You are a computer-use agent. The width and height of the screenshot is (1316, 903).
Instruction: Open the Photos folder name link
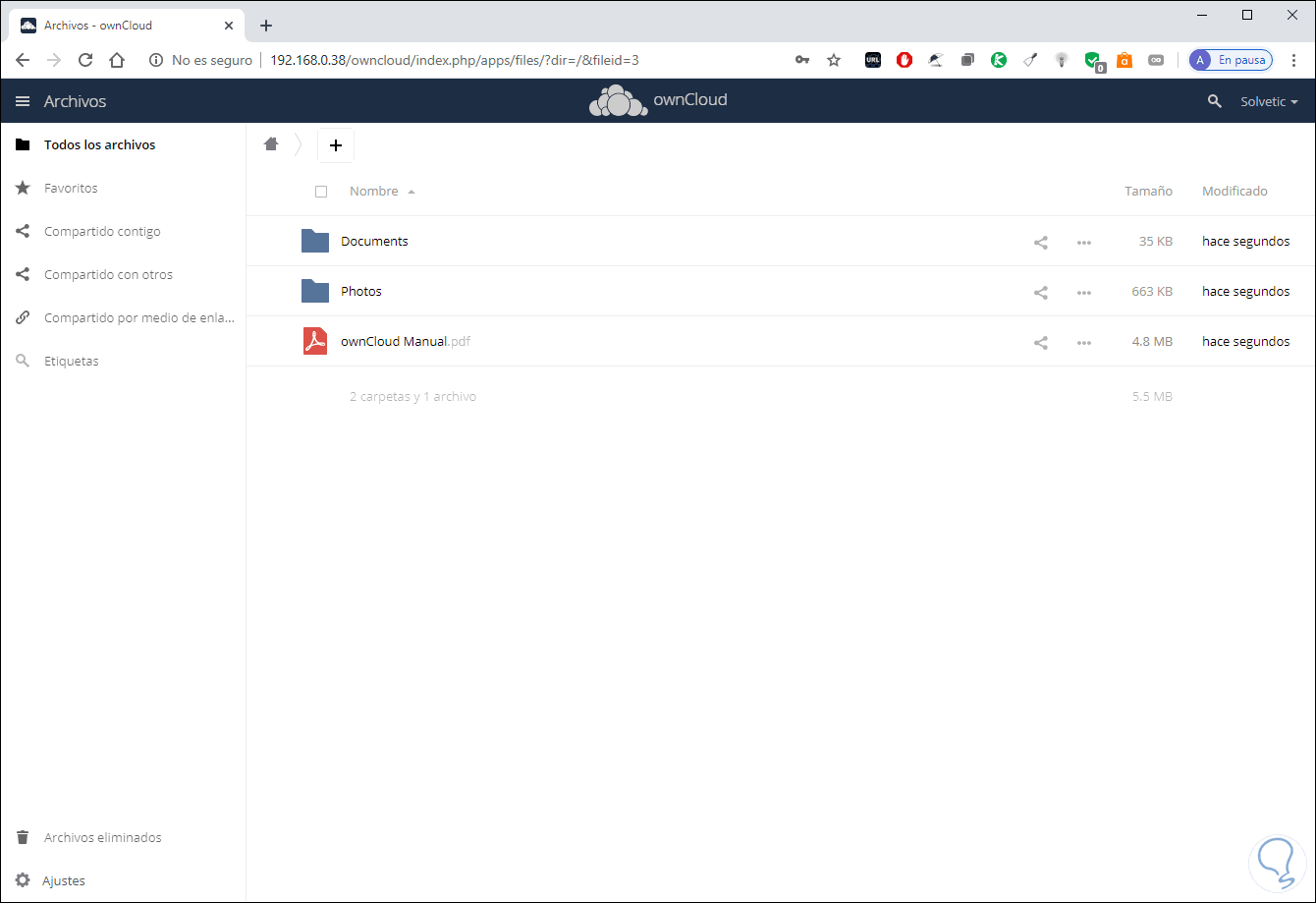click(x=361, y=291)
